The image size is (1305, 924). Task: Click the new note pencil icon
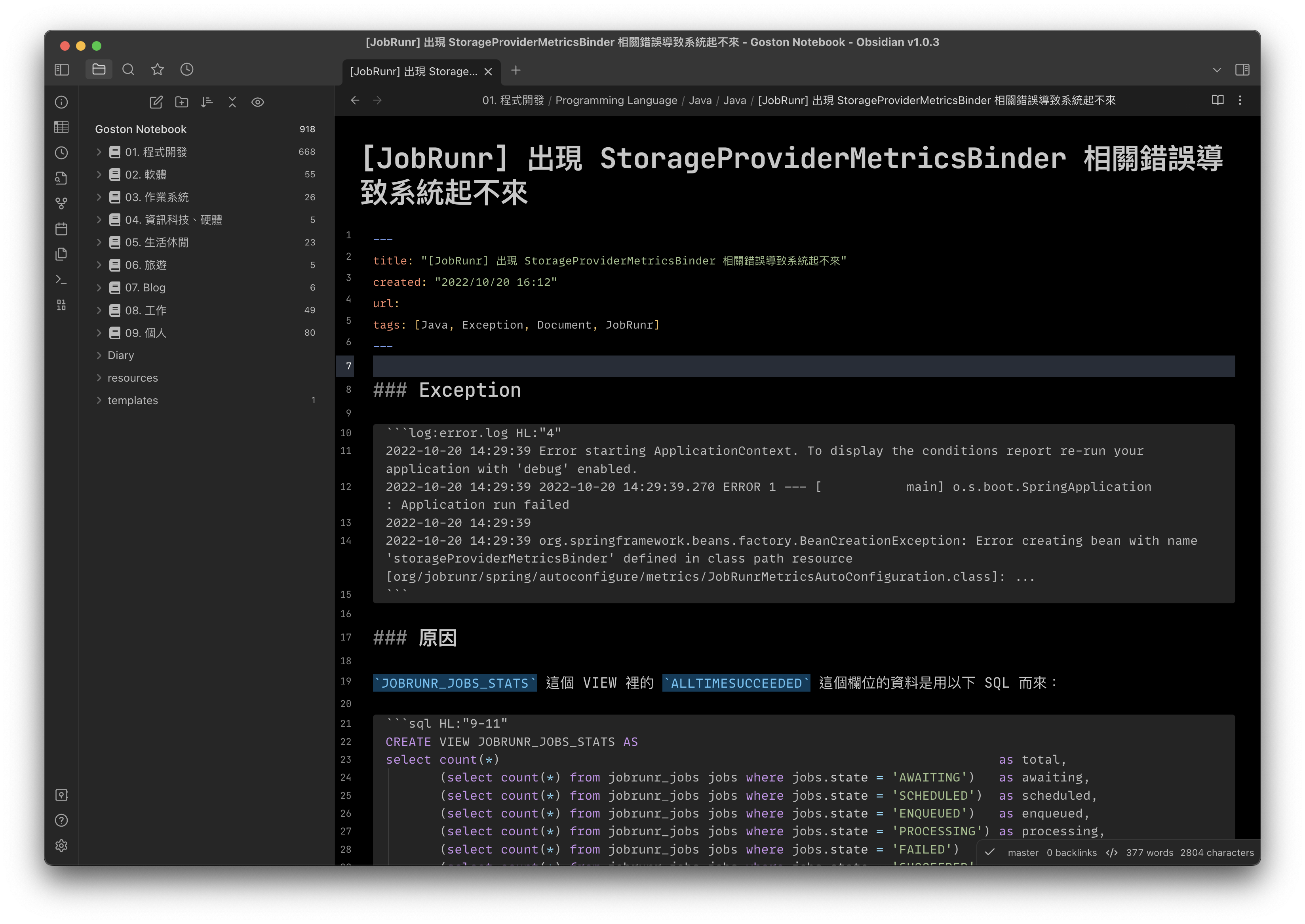click(x=156, y=102)
